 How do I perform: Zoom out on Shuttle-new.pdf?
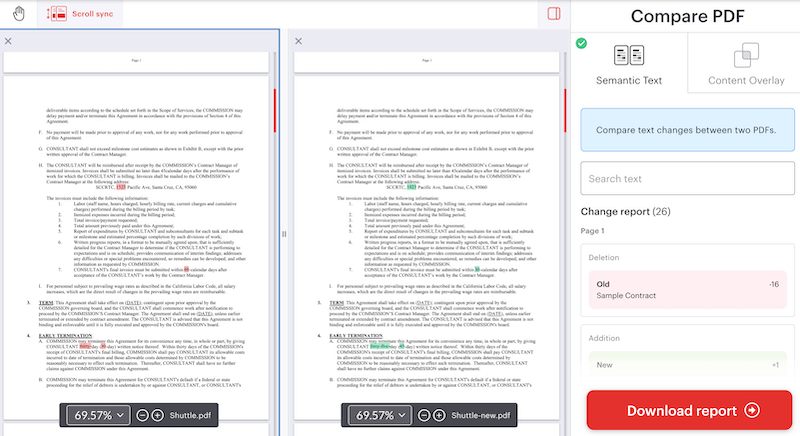point(423,416)
